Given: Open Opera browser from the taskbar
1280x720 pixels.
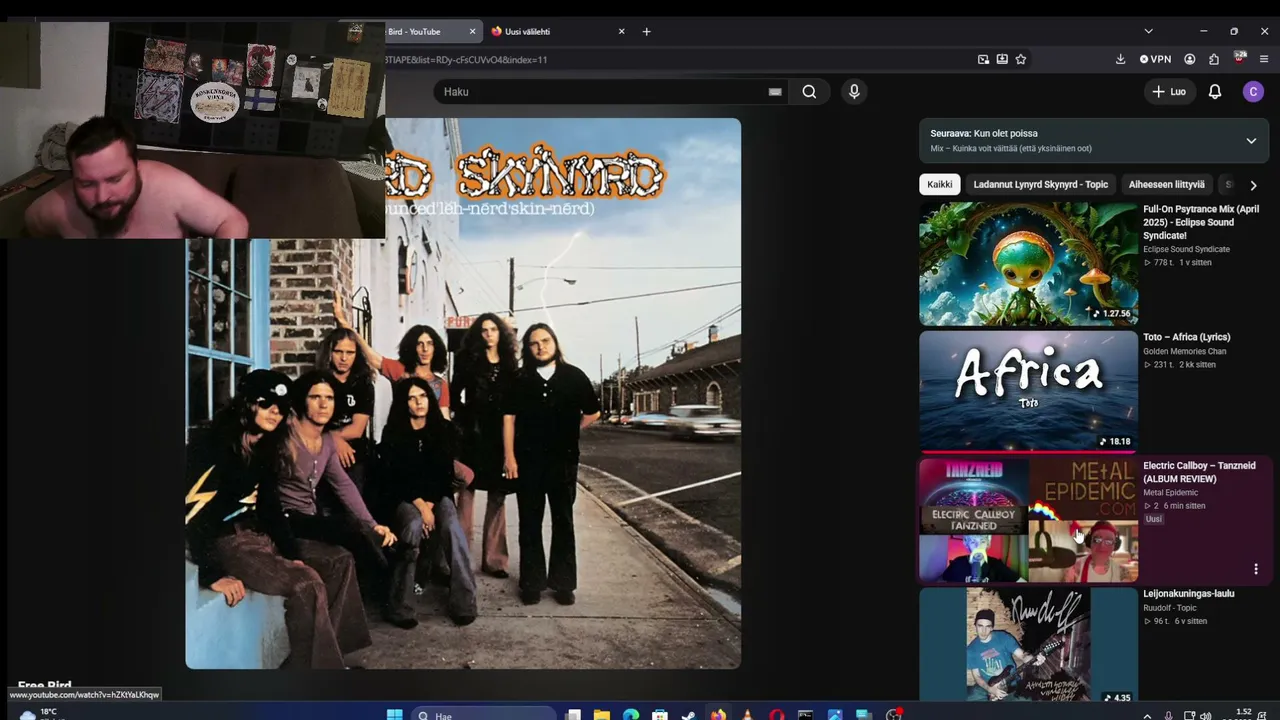Looking at the screenshot, I should tap(777, 715).
